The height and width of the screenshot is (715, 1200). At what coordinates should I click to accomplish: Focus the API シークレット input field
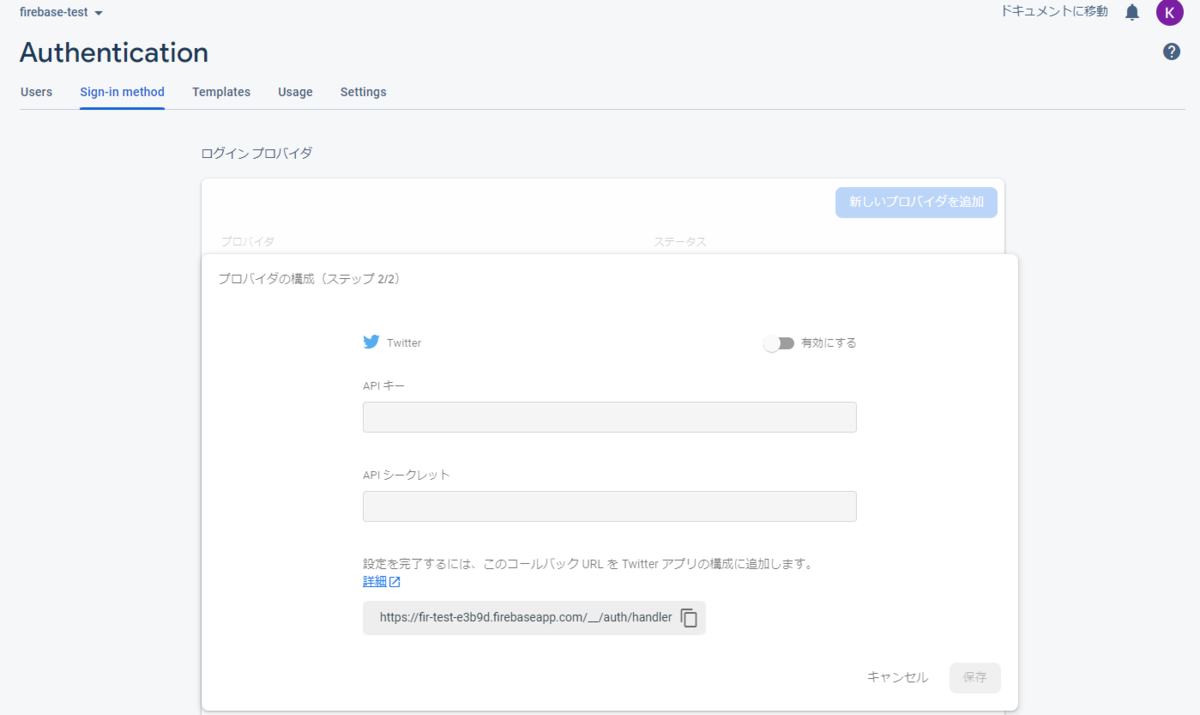(x=609, y=506)
